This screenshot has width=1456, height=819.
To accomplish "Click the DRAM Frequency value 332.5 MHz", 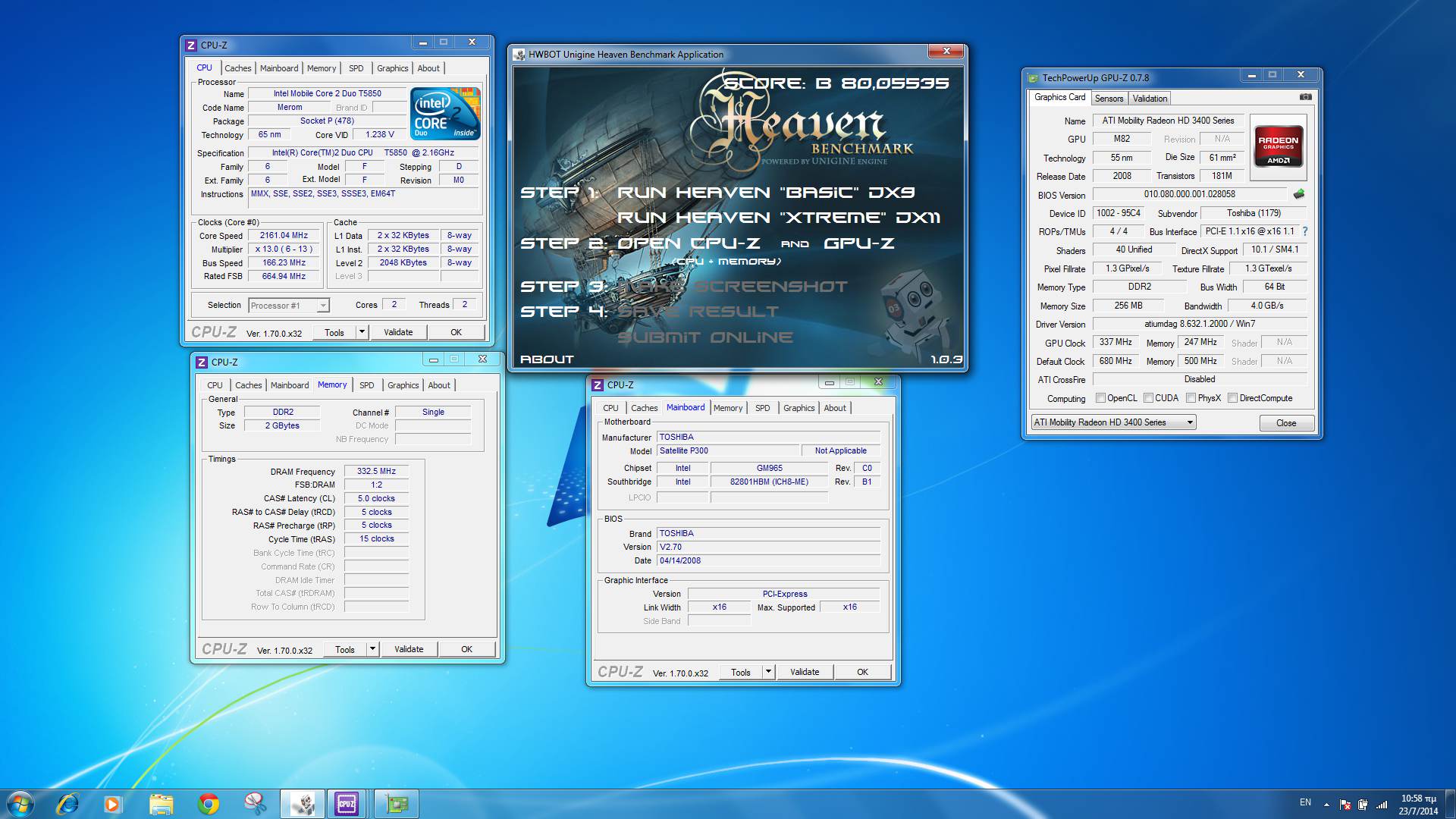I will [x=377, y=471].
